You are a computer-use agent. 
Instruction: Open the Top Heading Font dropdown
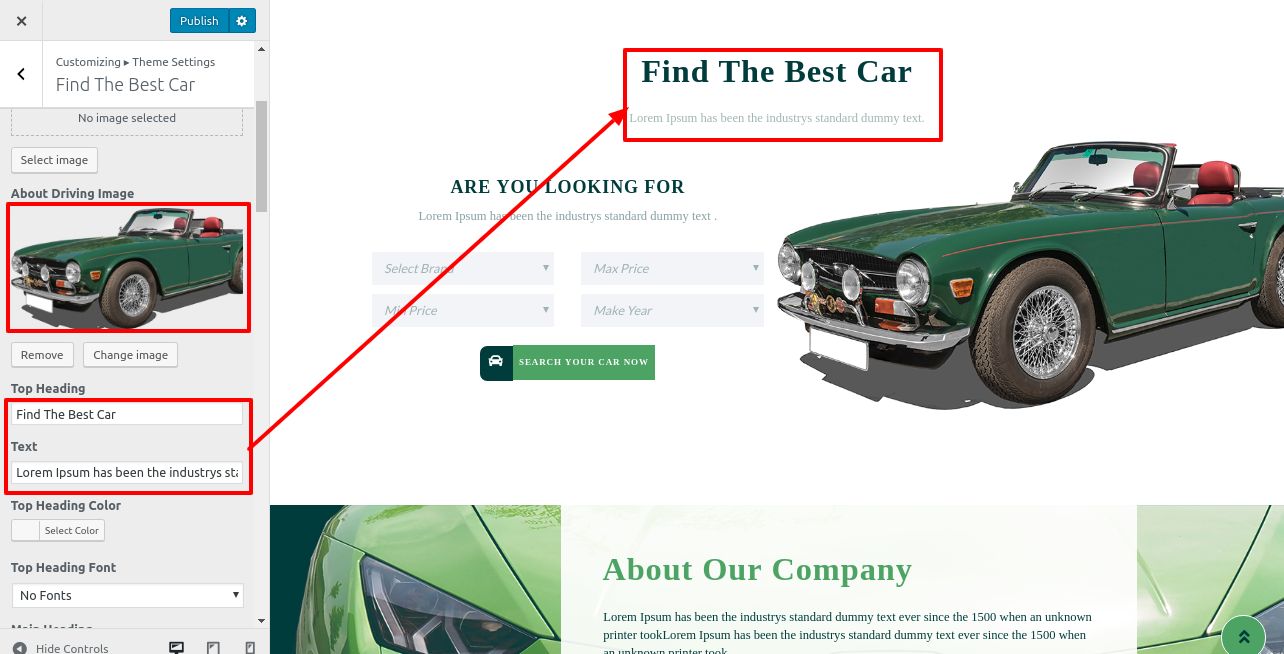click(128, 595)
